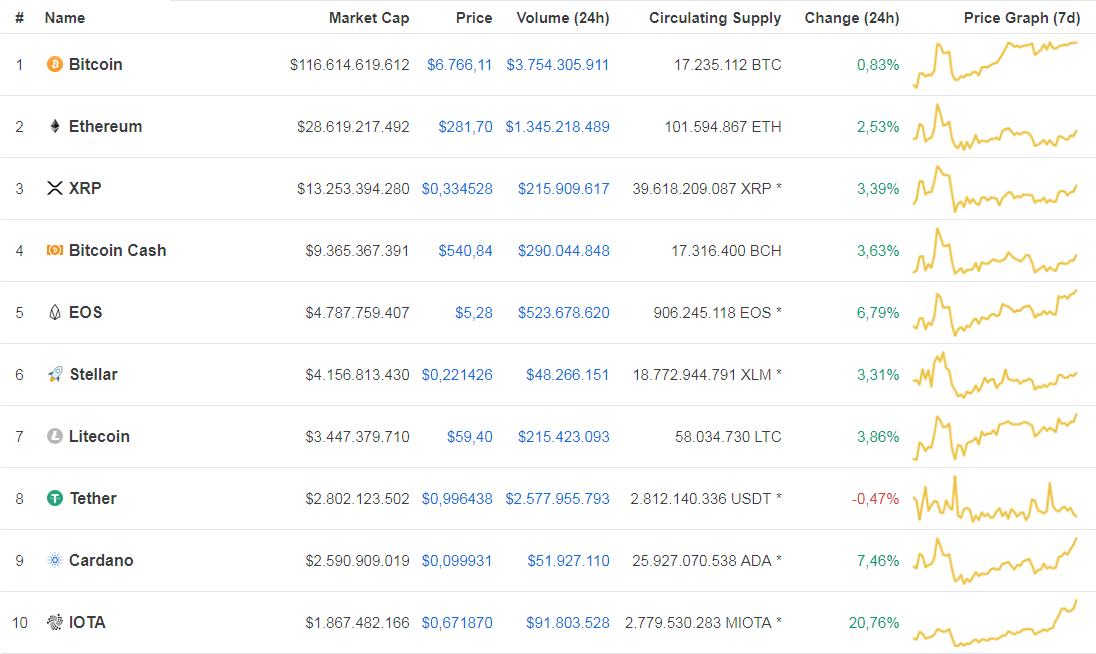Click the IOTA logo icon
This screenshot has height=654, width=1096.
pyautogui.click(x=55, y=622)
